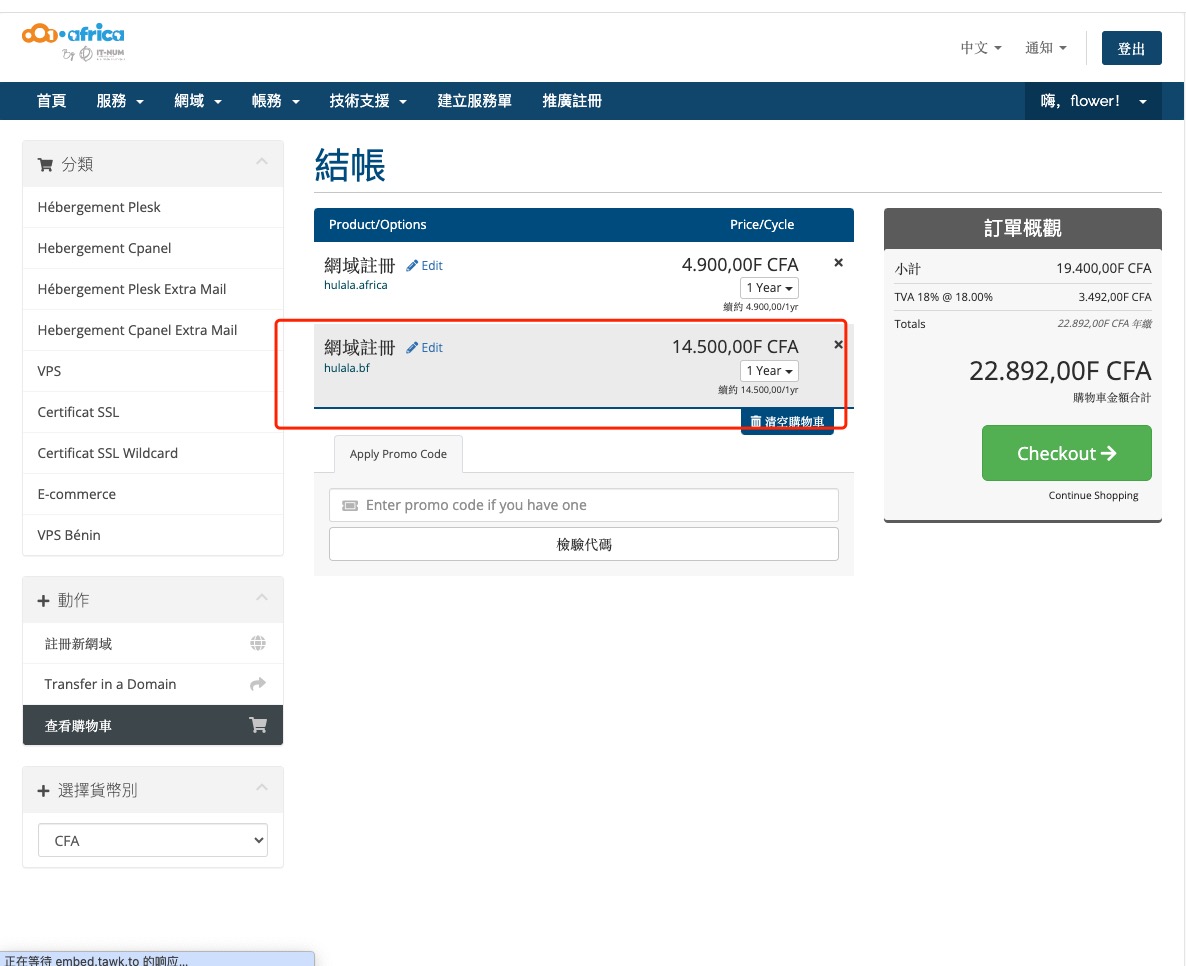1186x966 pixels.
Task: Click the green Checkout button
Action: point(1066,452)
